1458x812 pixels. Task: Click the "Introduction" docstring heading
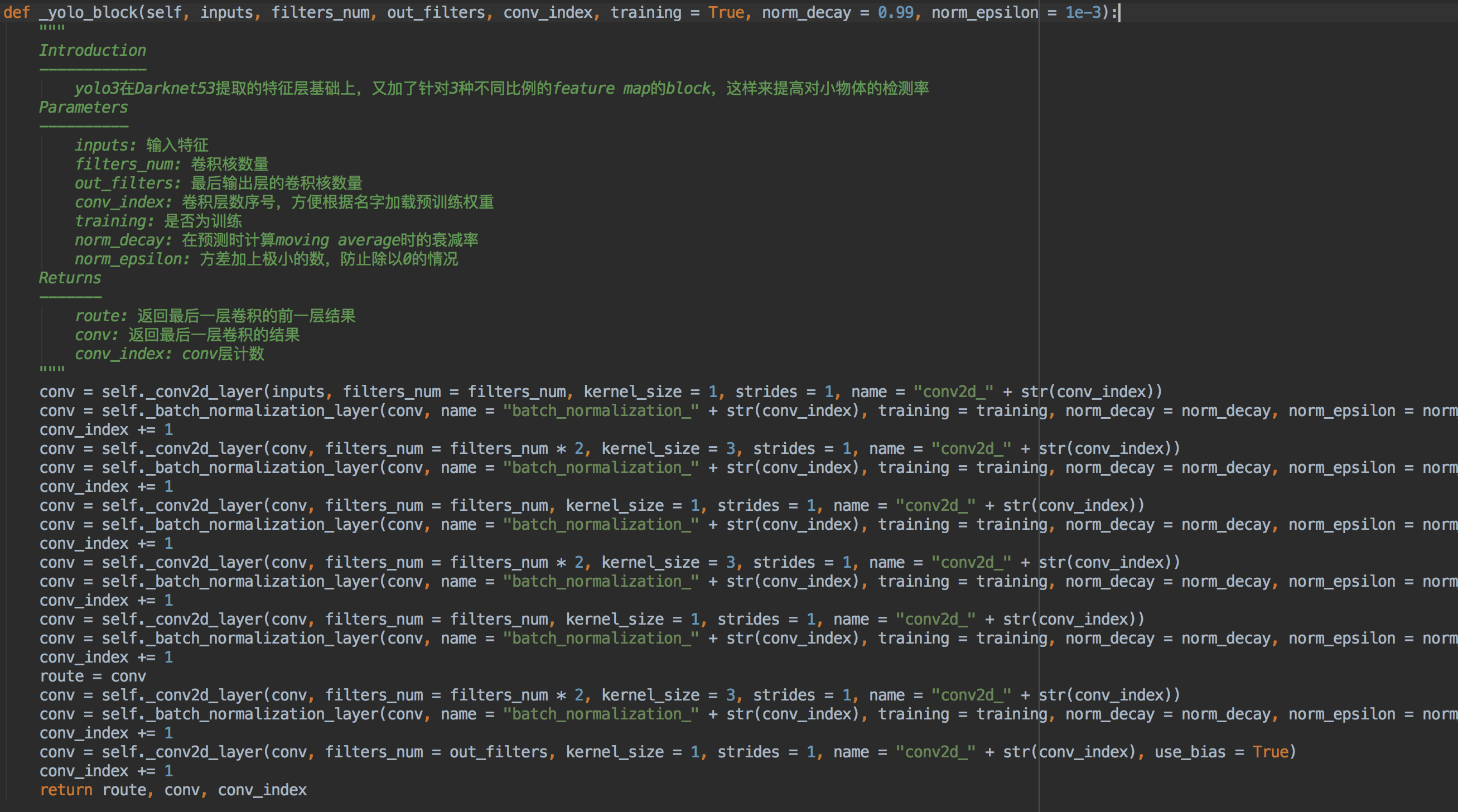click(x=92, y=50)
